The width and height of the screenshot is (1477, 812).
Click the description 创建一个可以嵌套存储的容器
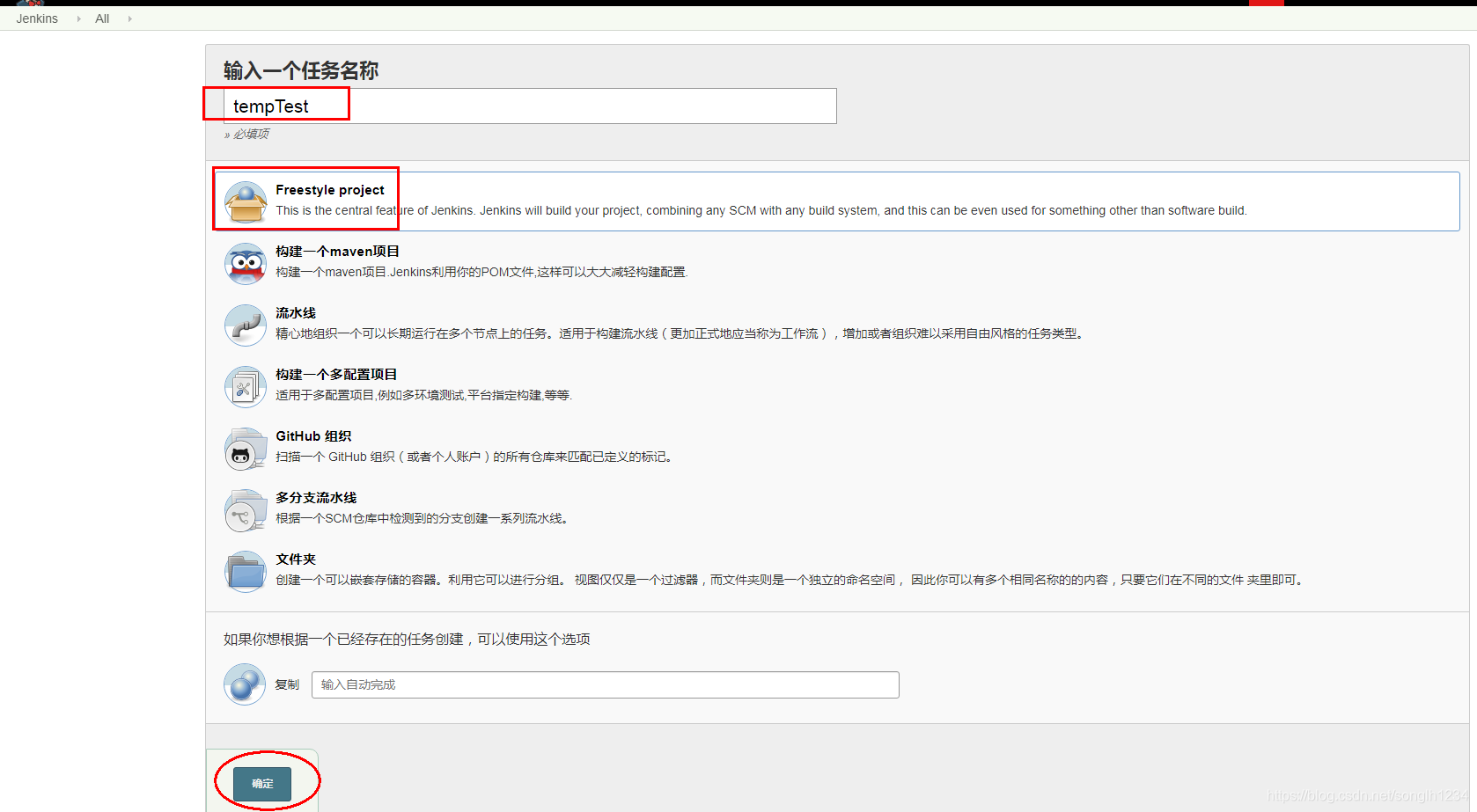(x=791, y=580)
